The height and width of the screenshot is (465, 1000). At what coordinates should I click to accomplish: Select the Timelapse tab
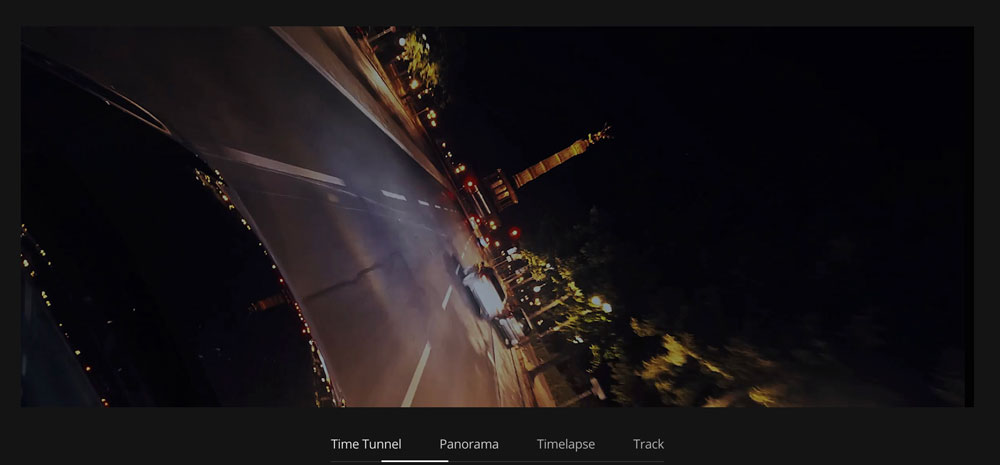566,444
